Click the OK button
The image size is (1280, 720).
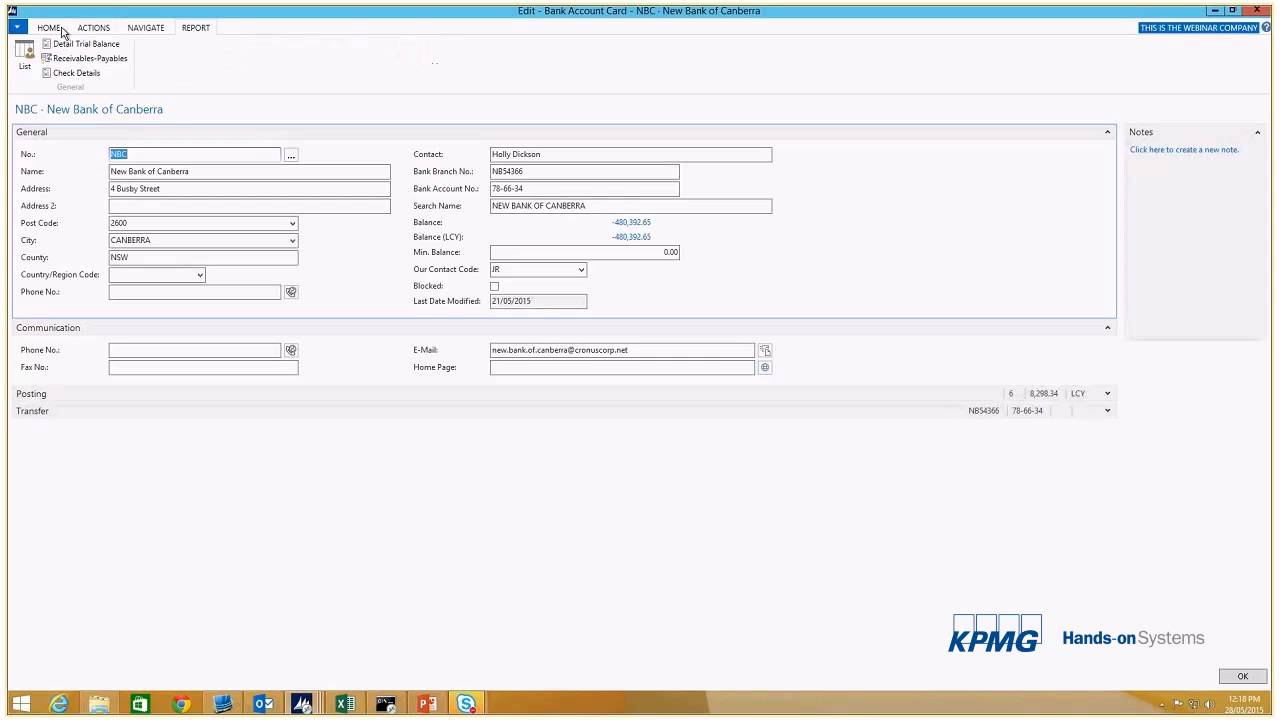coord(1242,676)
